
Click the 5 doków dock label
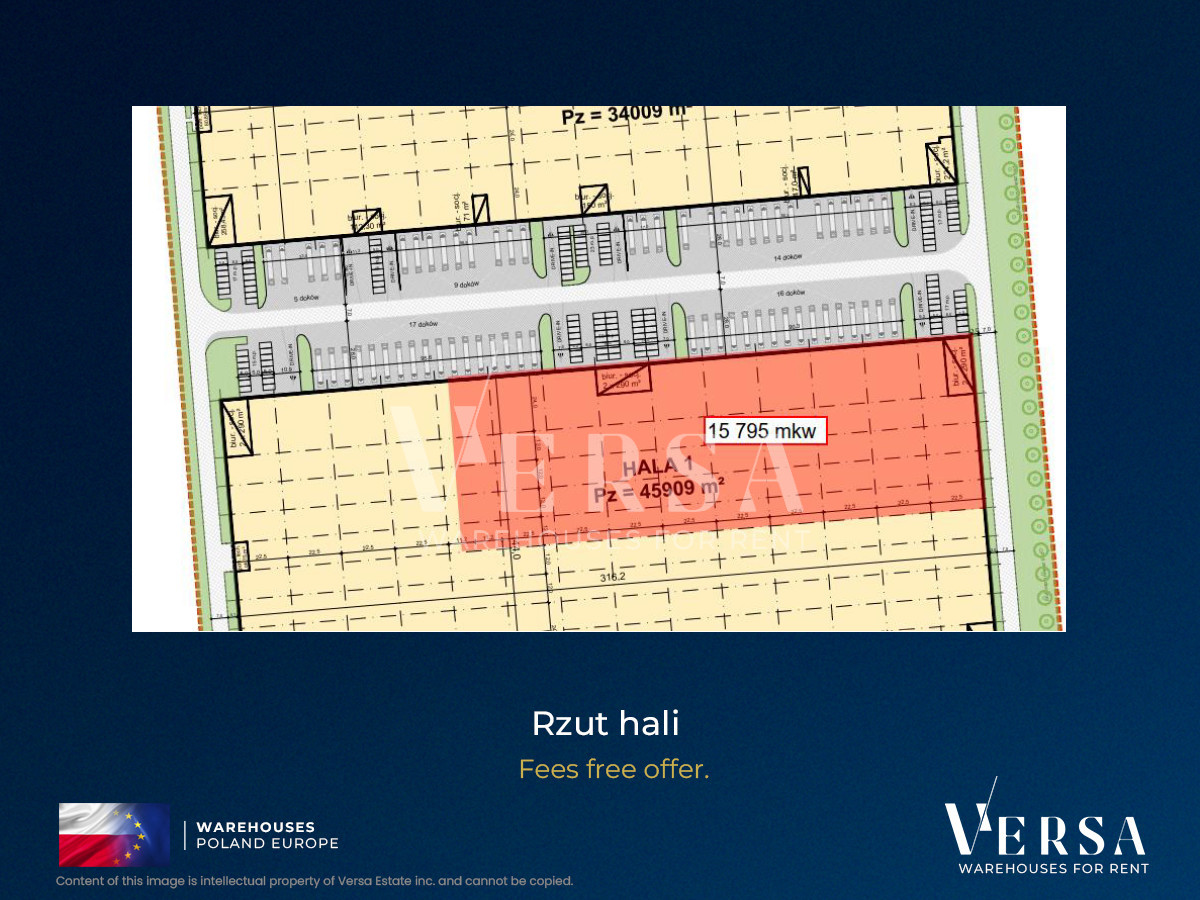pos(303,298)
